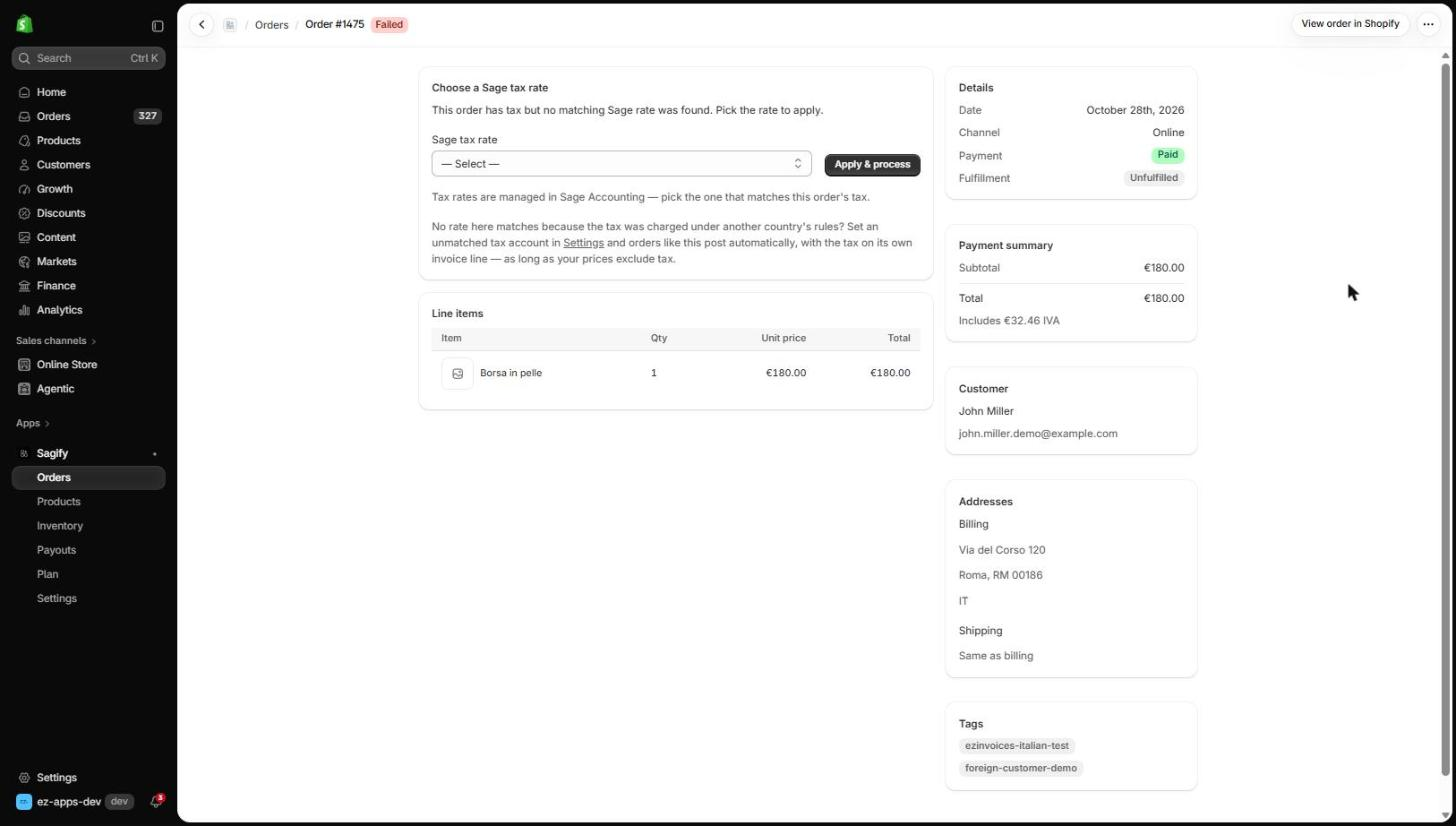The image size is (1456, 826).
Task: Click the Online Store channel icon
Action: click(x=25, y=365)
